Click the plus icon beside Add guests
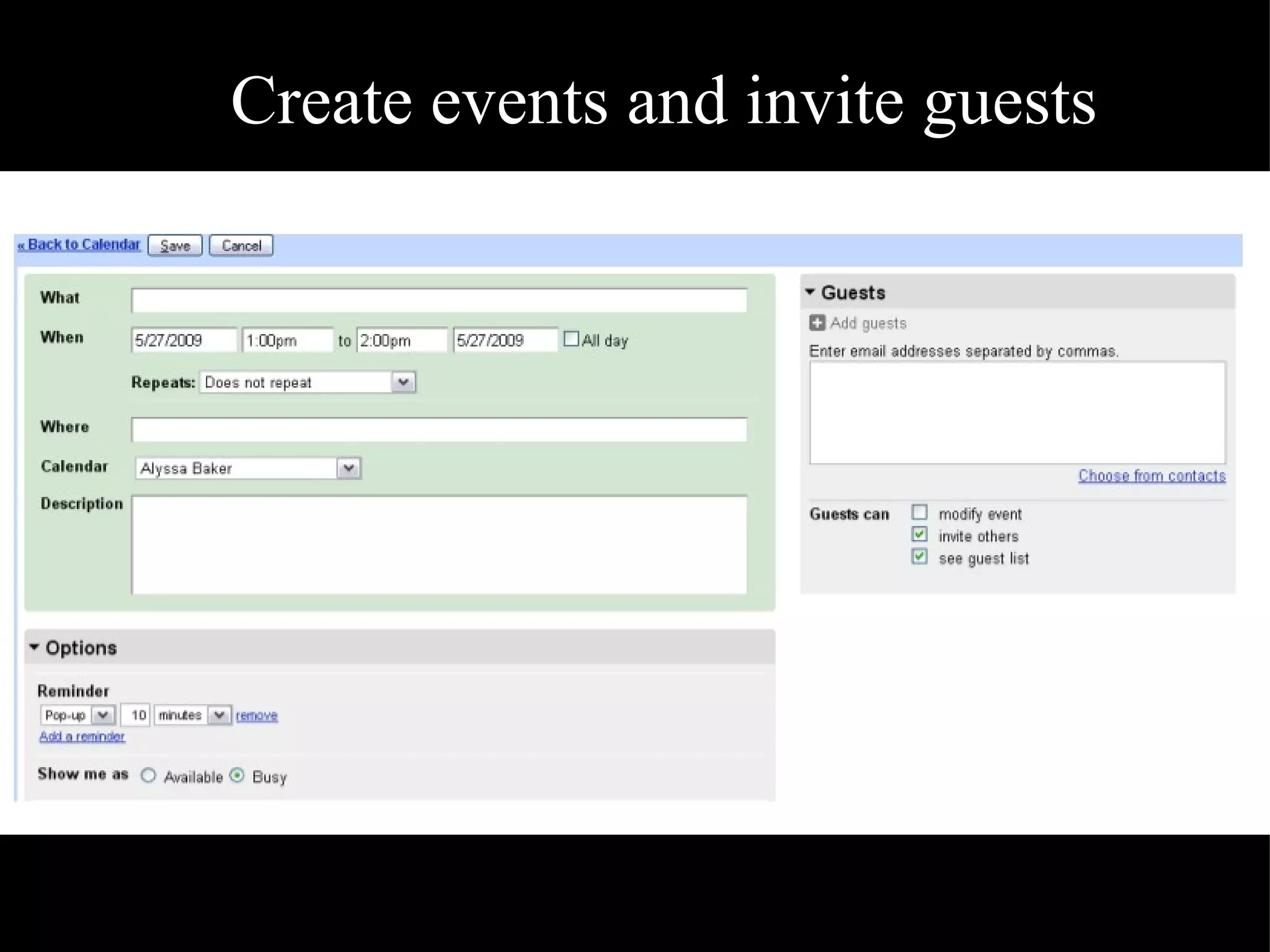The width and height of the screenshot is (1270, 952). (817, 323)
